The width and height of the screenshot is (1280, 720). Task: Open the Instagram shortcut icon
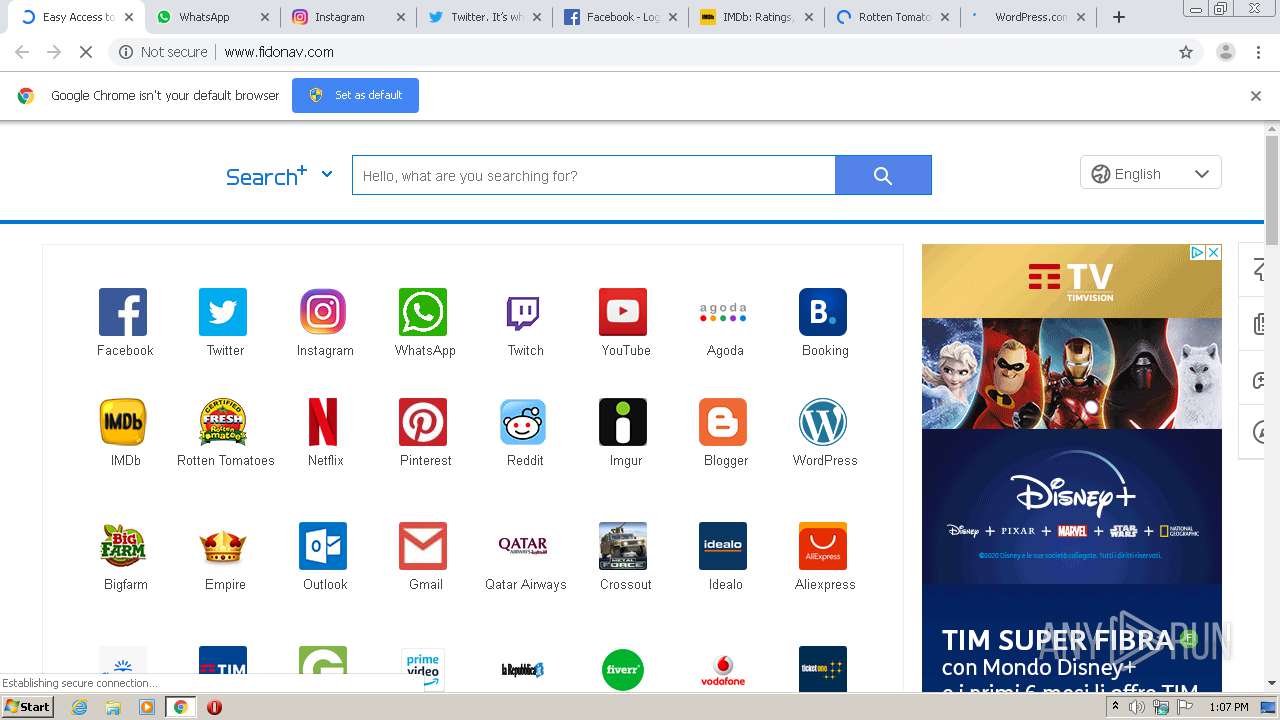[x=323, y=312]
